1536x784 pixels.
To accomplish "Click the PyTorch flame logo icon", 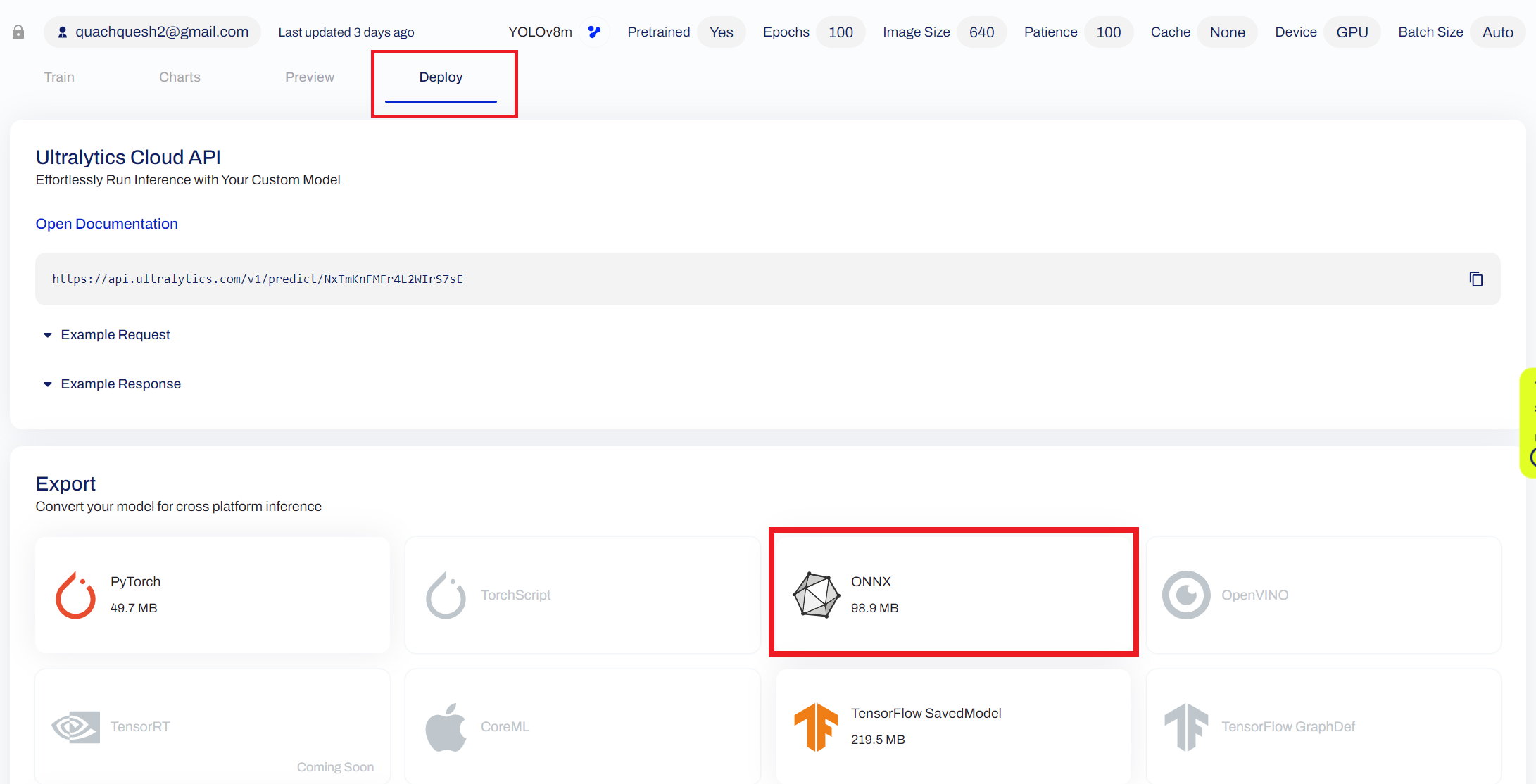I will 75,595.
